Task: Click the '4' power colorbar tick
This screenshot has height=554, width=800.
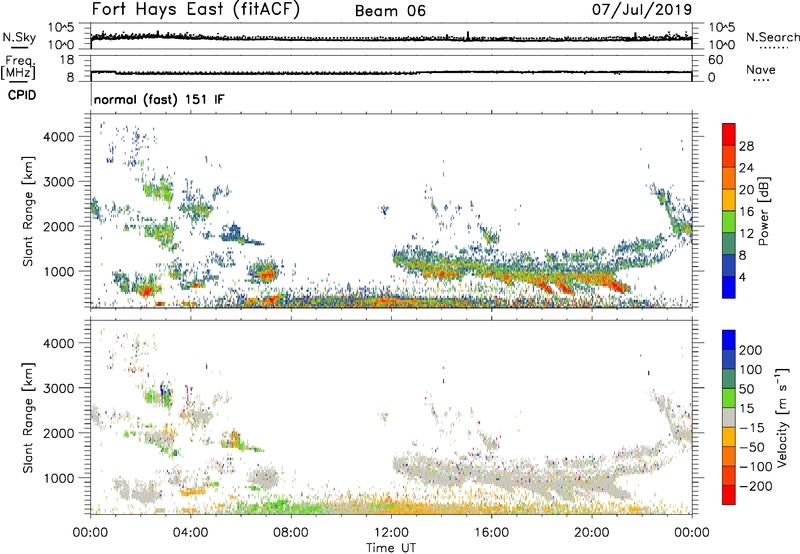Action: pyautogui.click(x=742, y=277)
